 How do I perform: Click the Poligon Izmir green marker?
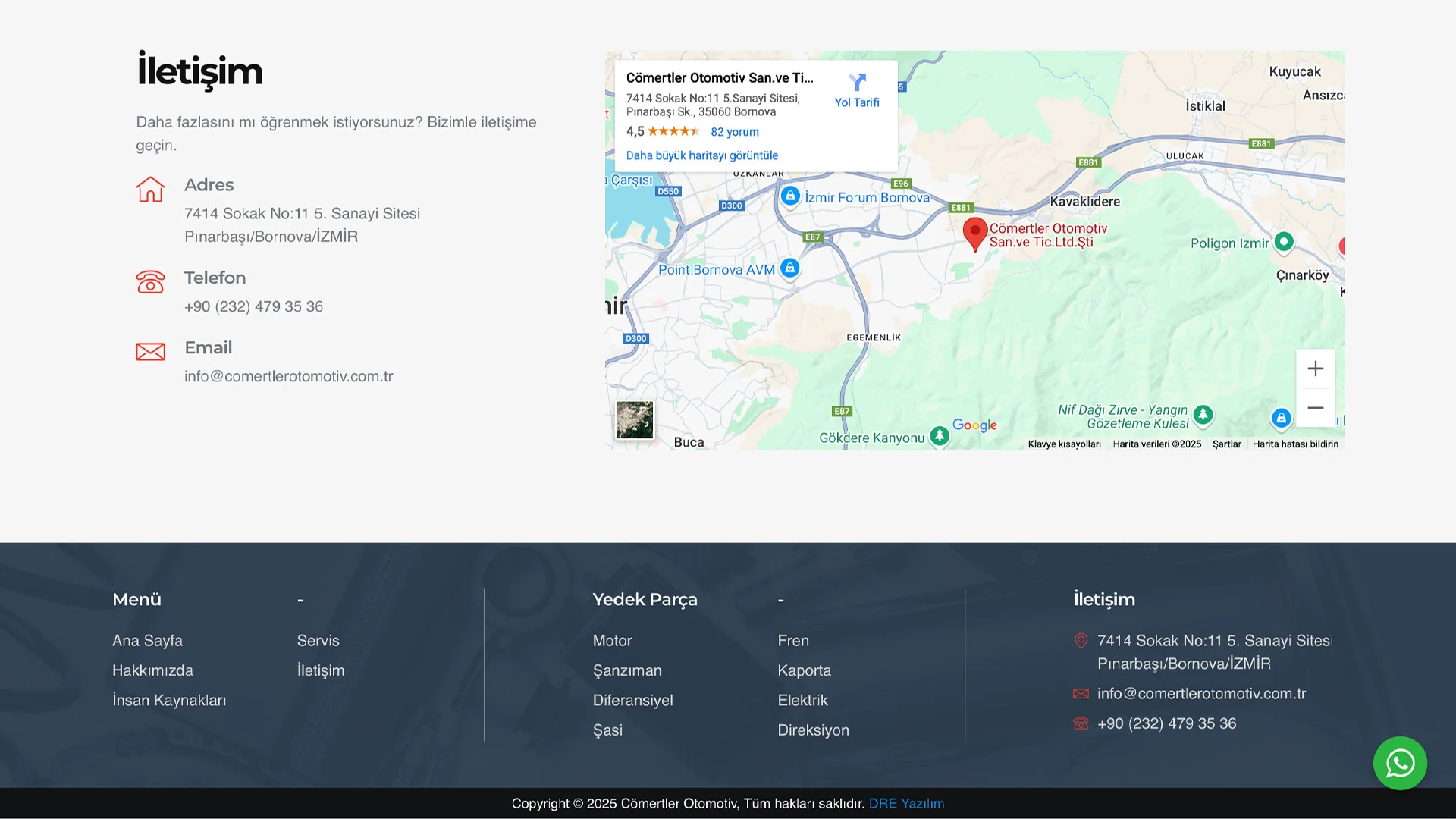1283,242
